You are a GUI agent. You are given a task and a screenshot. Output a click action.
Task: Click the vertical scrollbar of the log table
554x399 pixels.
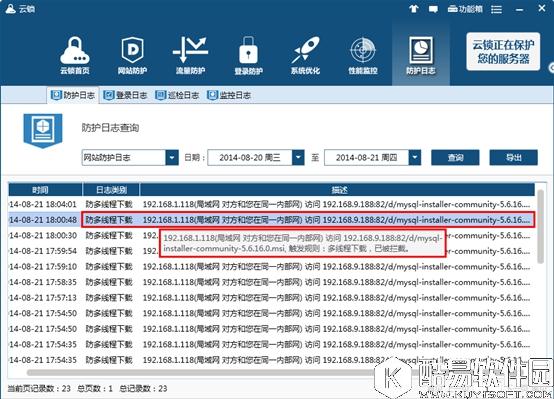(540, 226)
